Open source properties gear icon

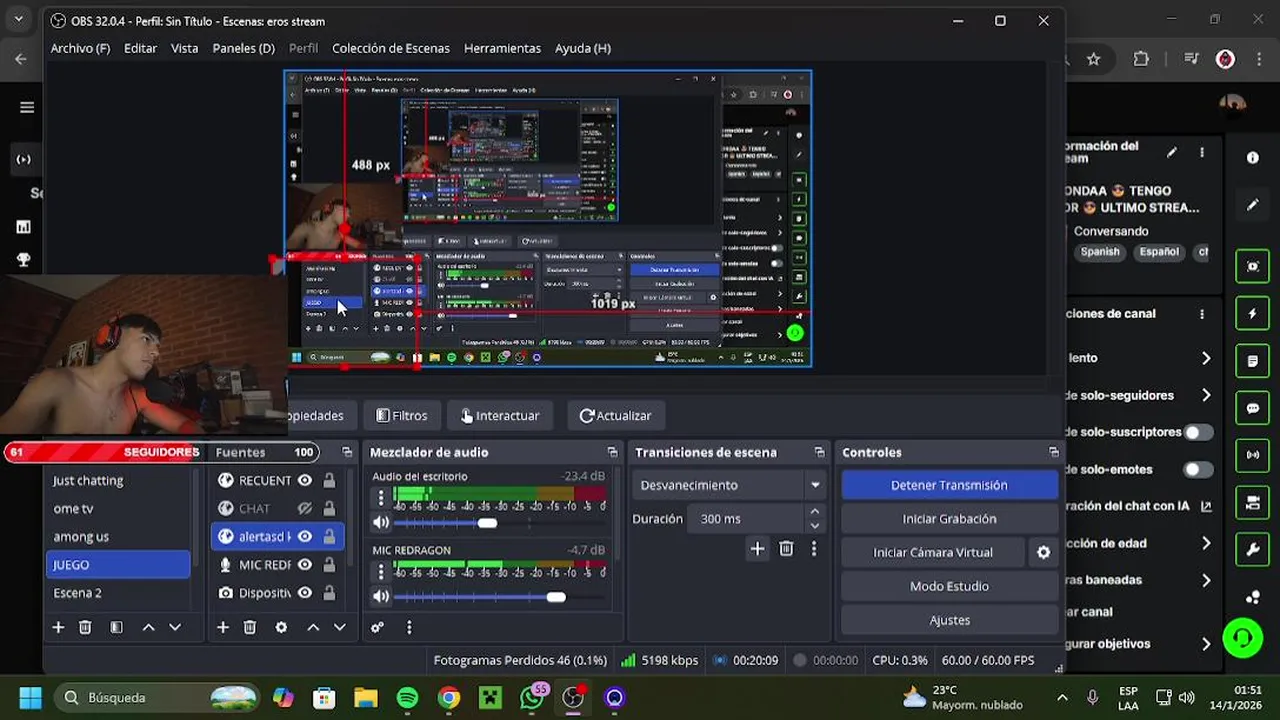[x=281, y=627]
